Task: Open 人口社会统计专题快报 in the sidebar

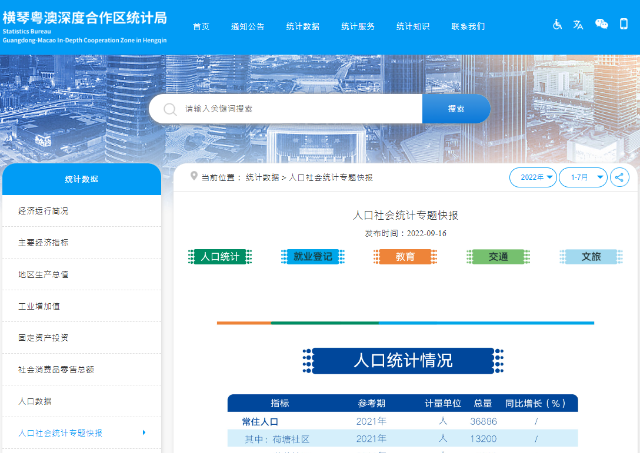Action: [82, 433]
